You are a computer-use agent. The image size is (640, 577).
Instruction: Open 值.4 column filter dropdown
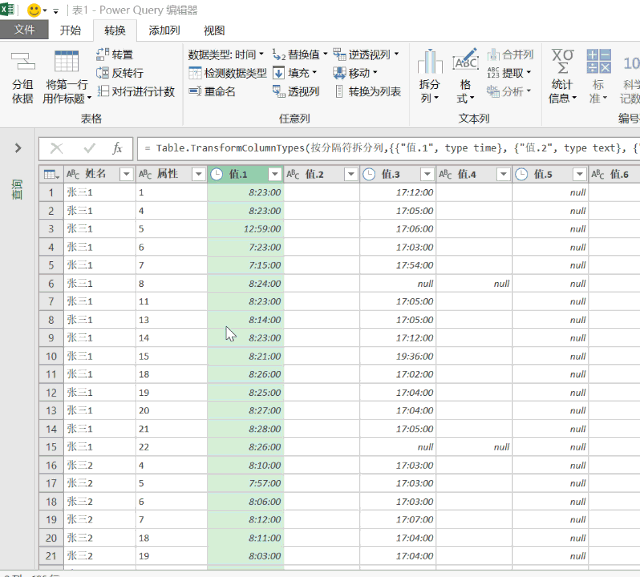503,174
